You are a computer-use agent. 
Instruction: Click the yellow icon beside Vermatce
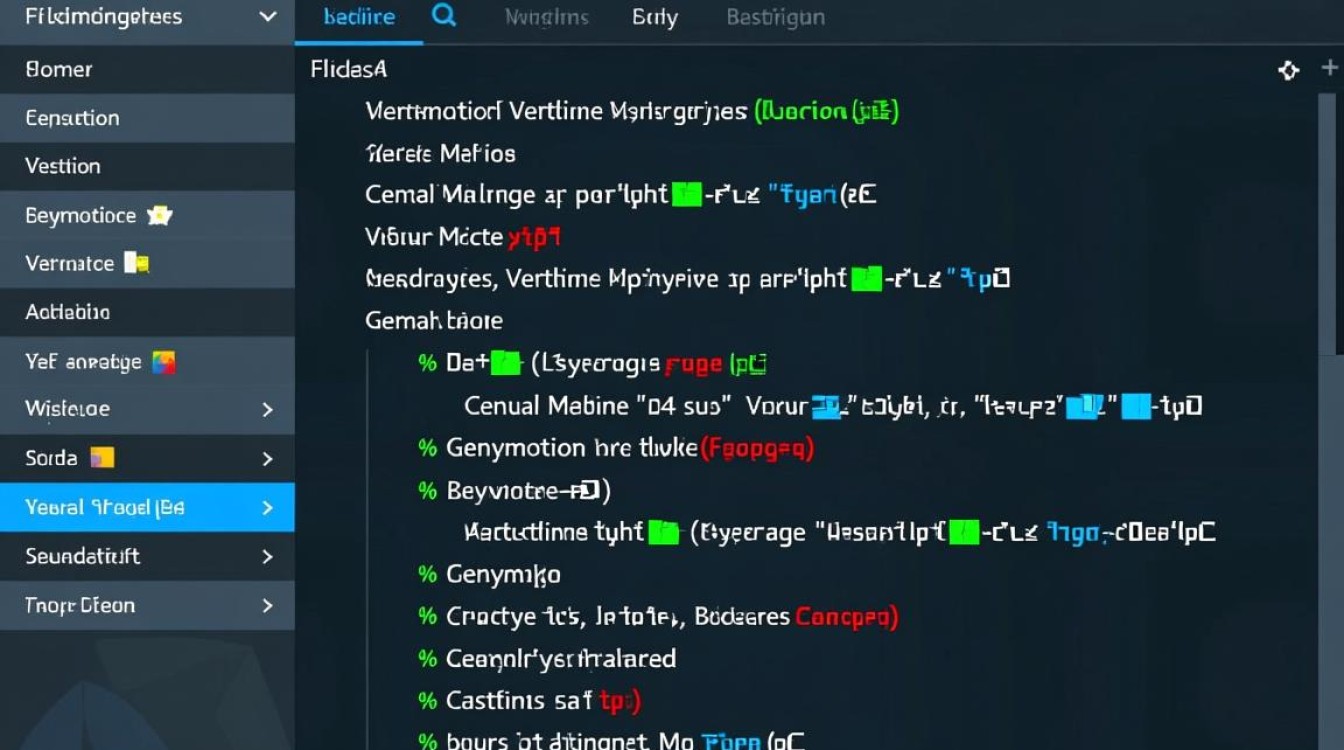pyautogui.click(x=136, y=264)
